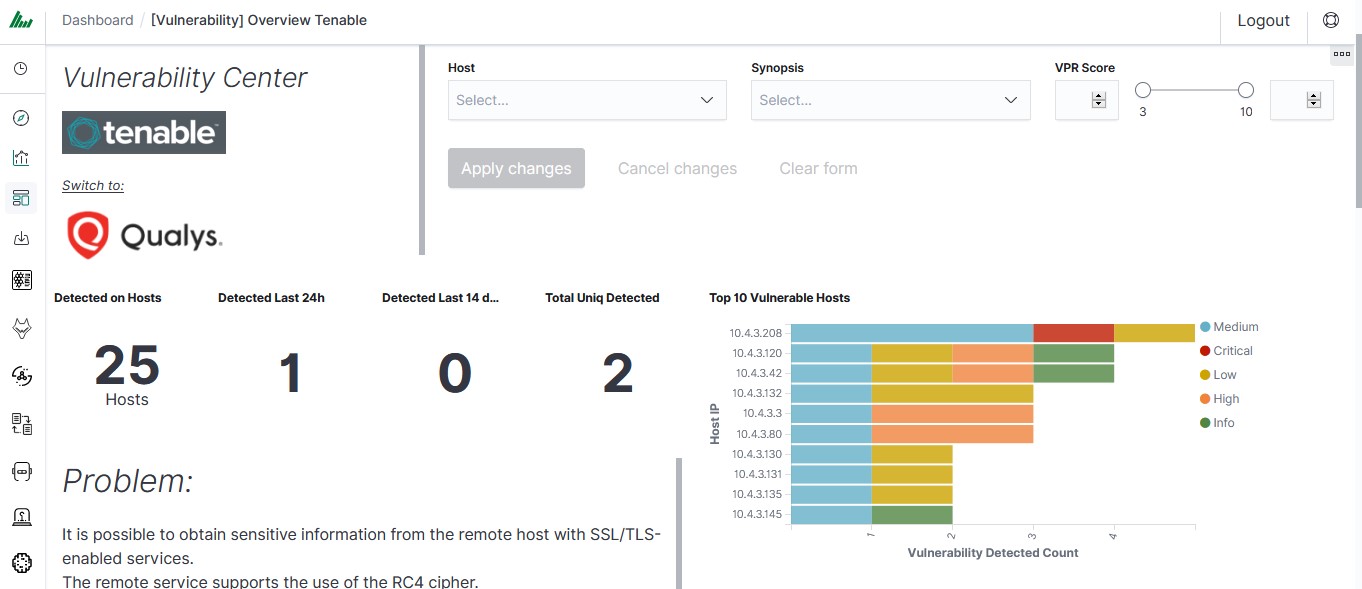Toggle the Low legend entry
Viewport: 1362px width, 589px height.
(1218, 375)
